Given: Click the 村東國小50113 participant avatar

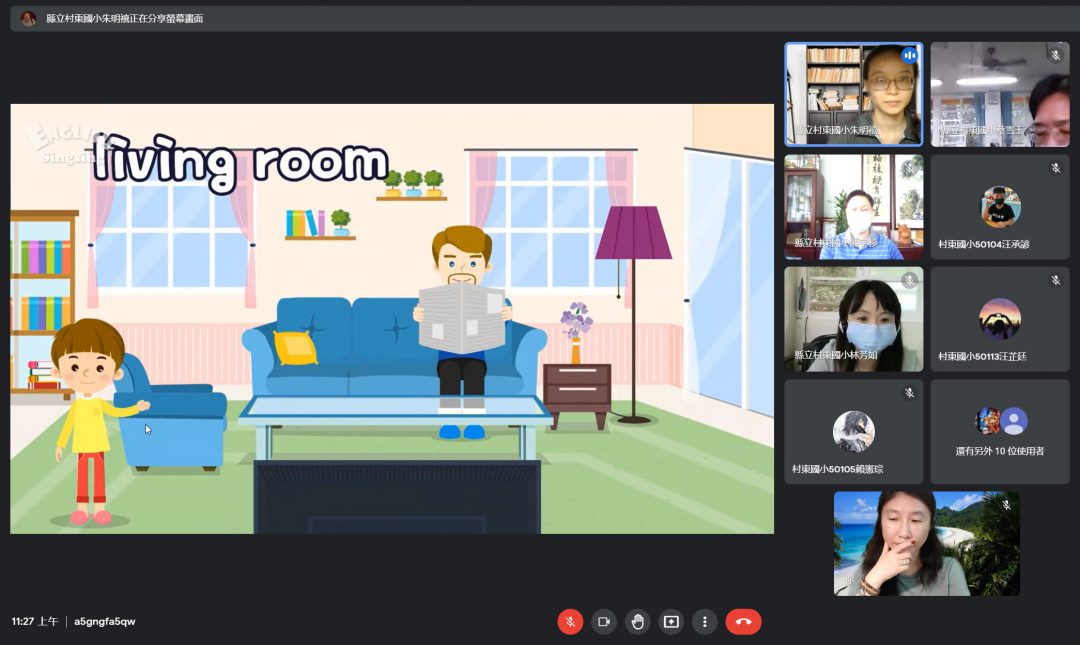Looking at the screenshot, I should [1000, 318].
